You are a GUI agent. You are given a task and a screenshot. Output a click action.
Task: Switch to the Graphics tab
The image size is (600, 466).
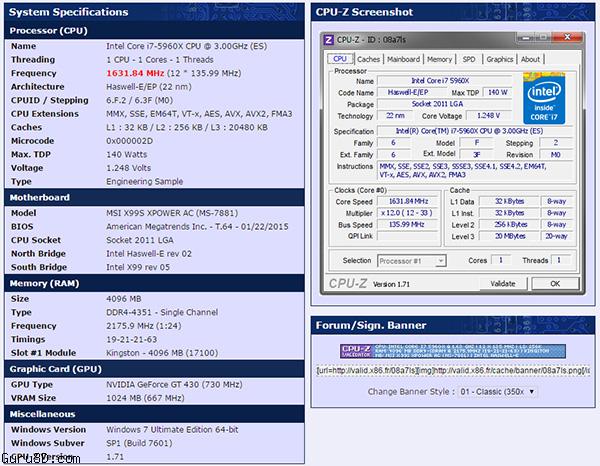pyautogui.click(x=499, y=59)
